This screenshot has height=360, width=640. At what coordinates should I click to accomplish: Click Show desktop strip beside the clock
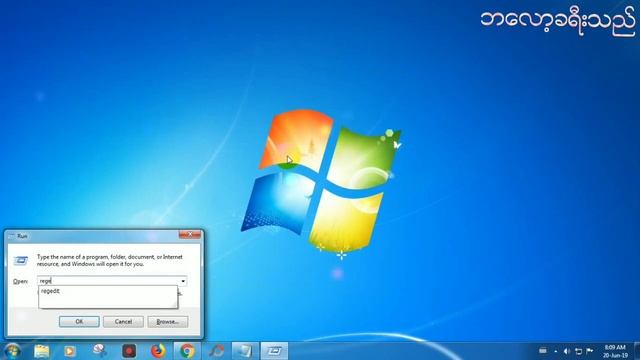click(637, 351)
